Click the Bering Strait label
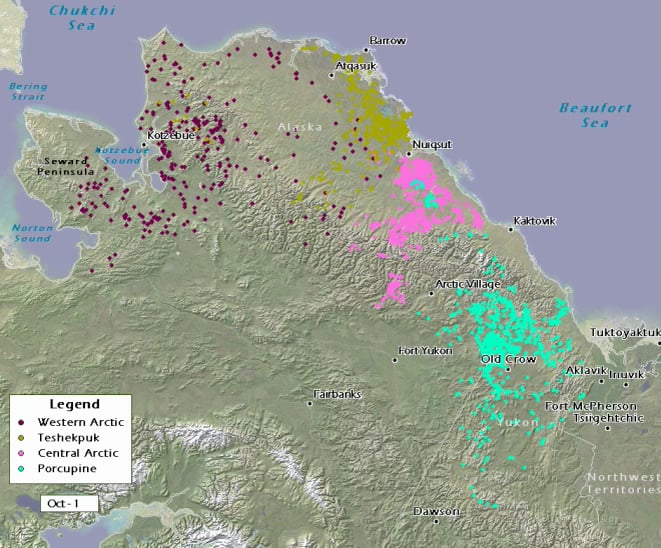This screenshot has width=661, height=548. tap(28, 91)
